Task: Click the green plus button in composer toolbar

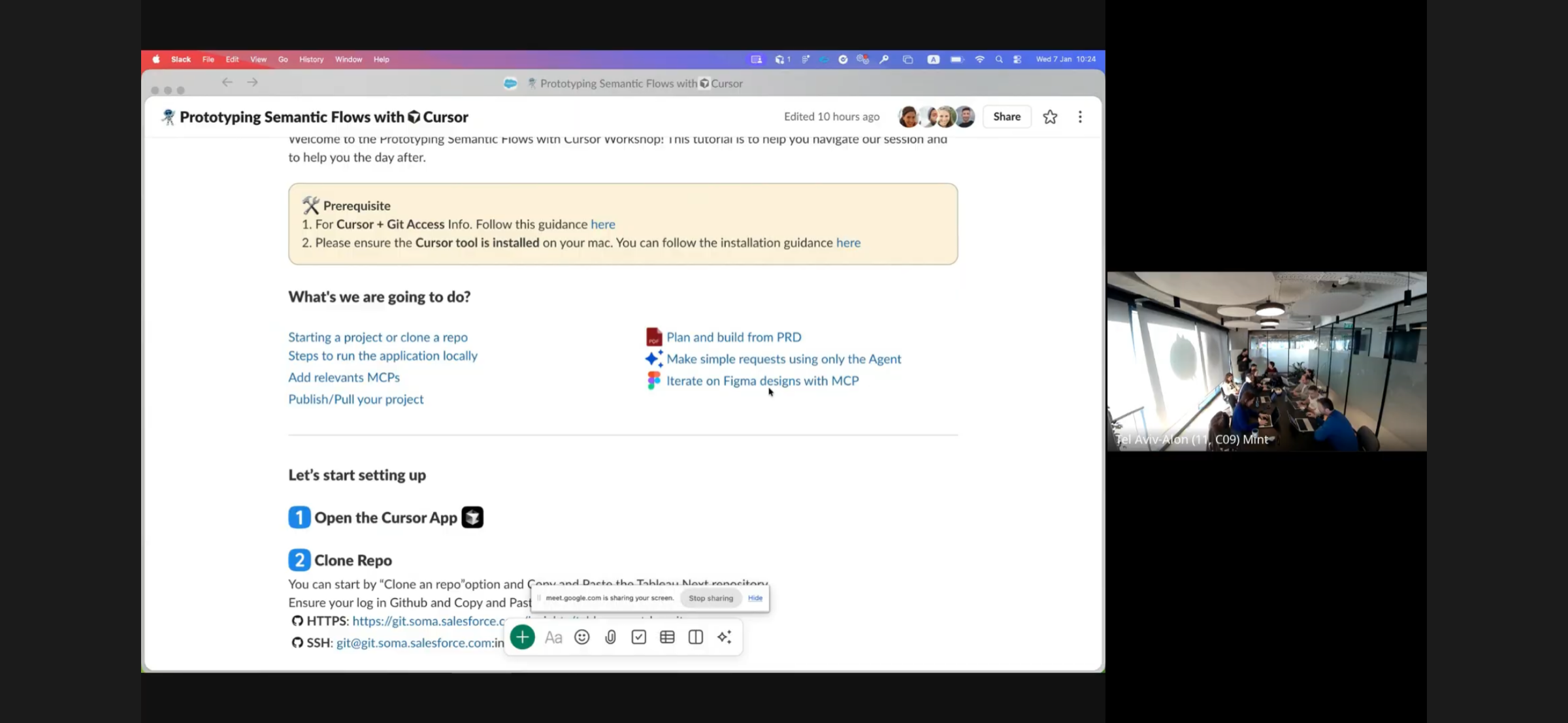Action: 522,637
